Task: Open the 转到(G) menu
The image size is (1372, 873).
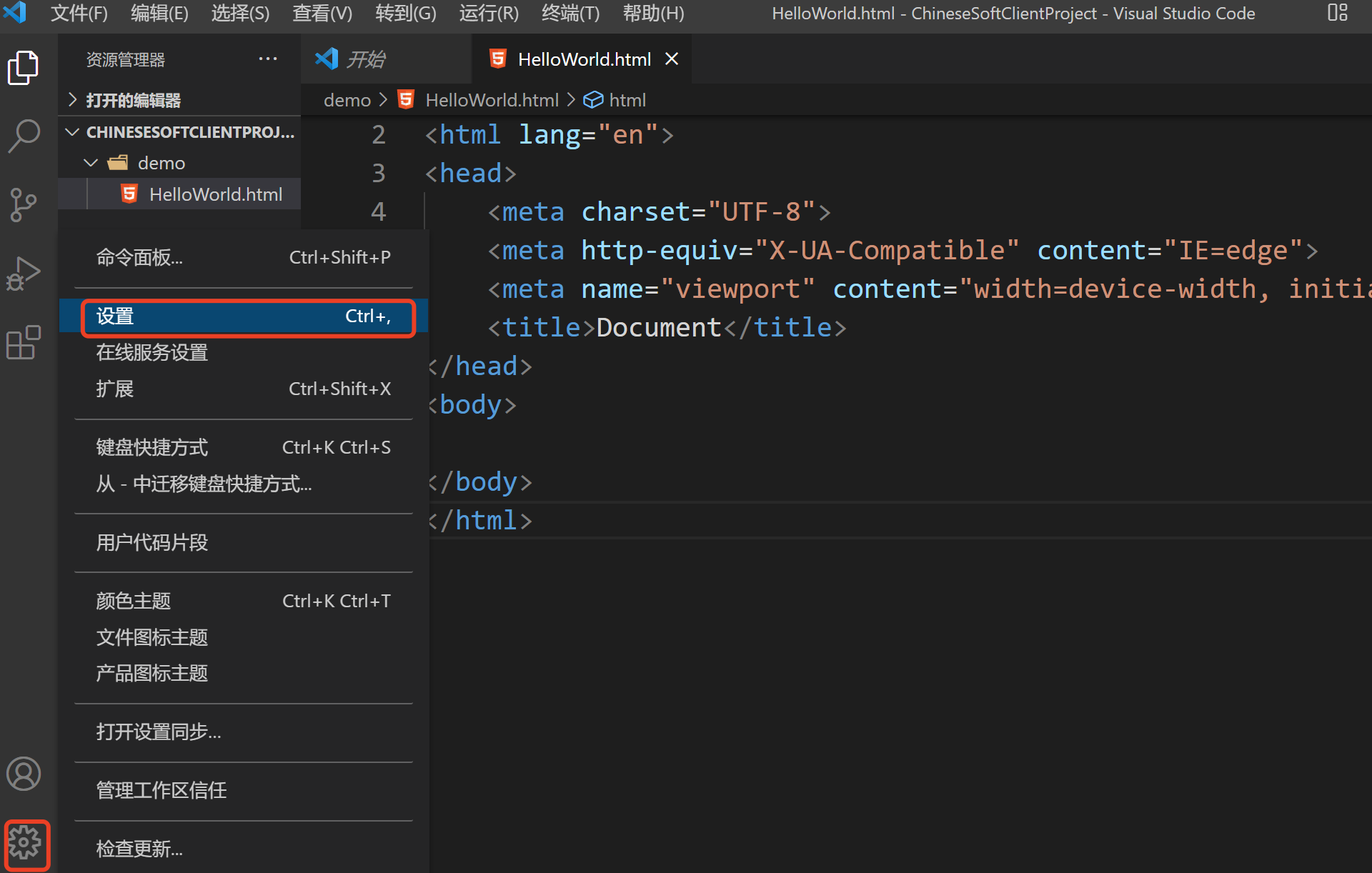Action: click(x=406, y=13)
